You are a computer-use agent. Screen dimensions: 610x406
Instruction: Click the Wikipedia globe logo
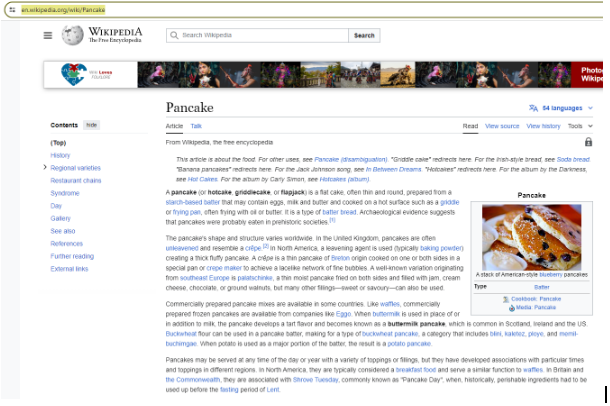[x=72, y=35]
